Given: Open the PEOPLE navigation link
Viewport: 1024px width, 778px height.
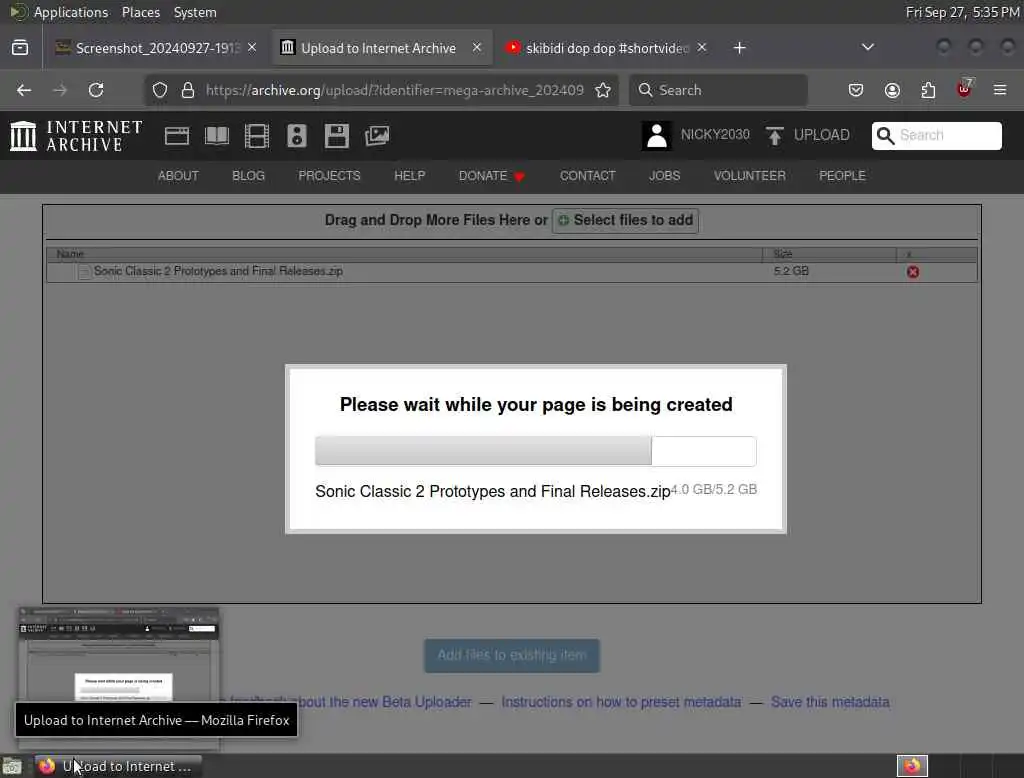Looking at the screenshot, I should pos(842,176).
